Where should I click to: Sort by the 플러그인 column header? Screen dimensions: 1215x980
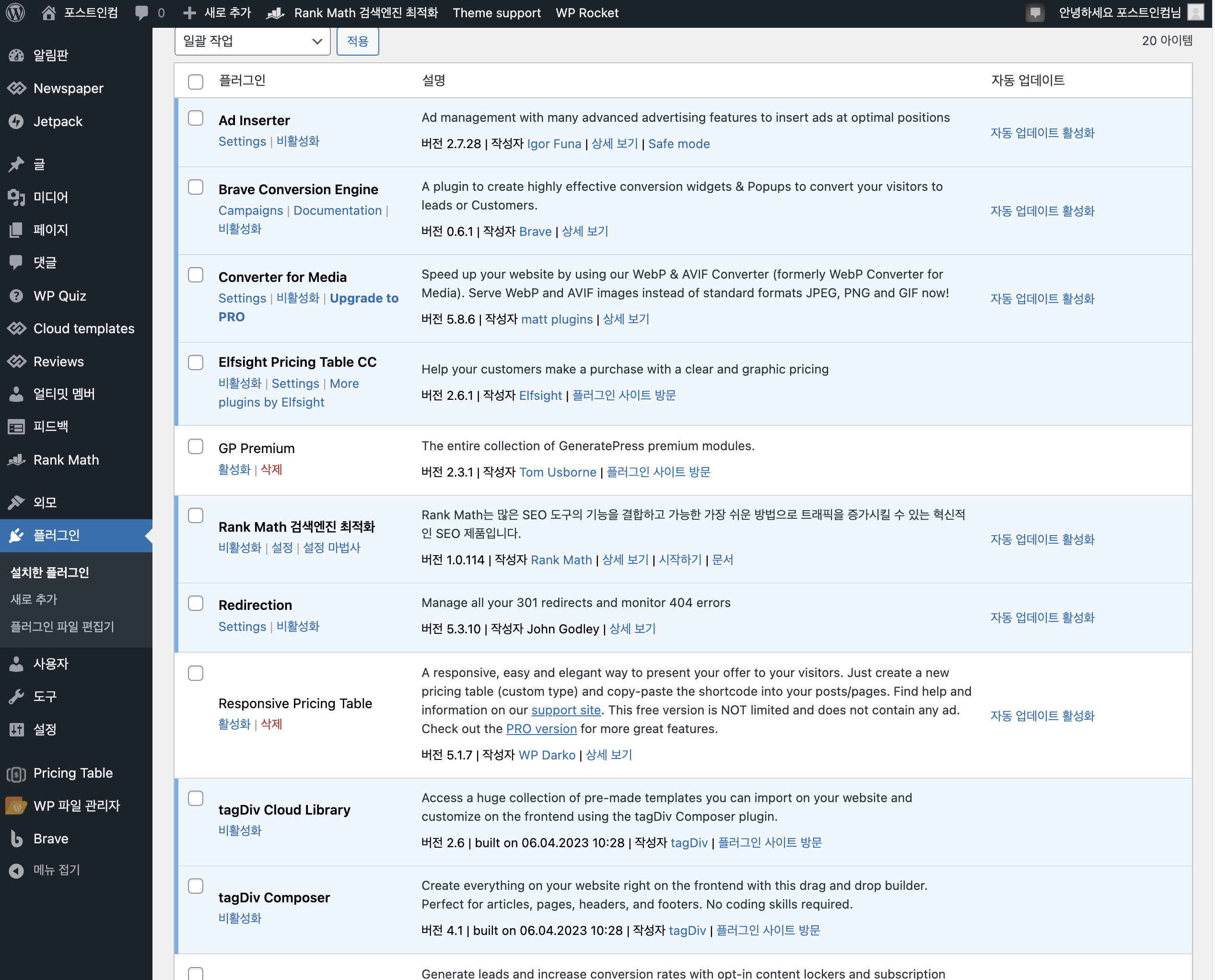242,81
